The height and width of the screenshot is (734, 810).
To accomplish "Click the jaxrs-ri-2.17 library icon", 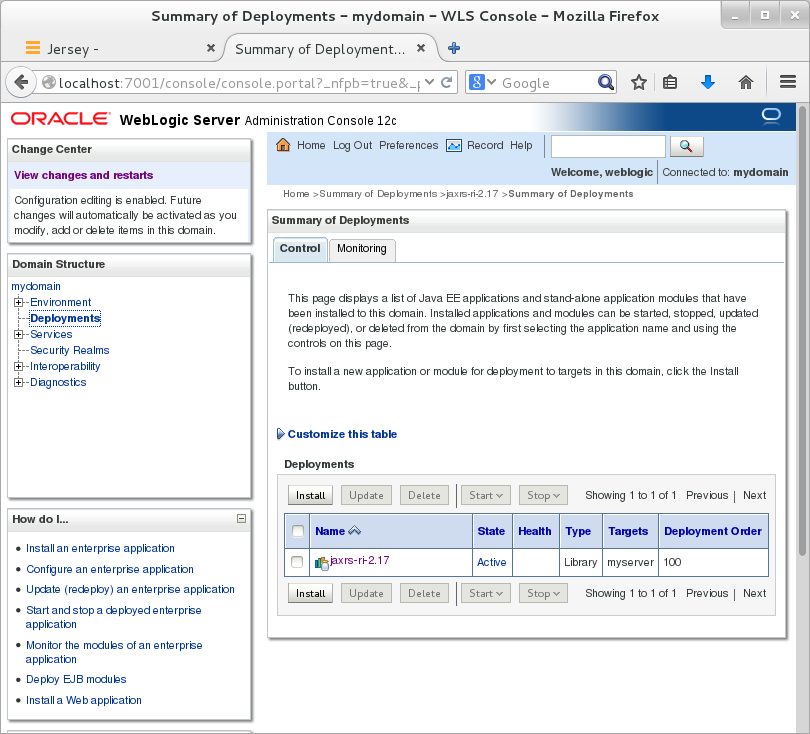I will [320, 561].
